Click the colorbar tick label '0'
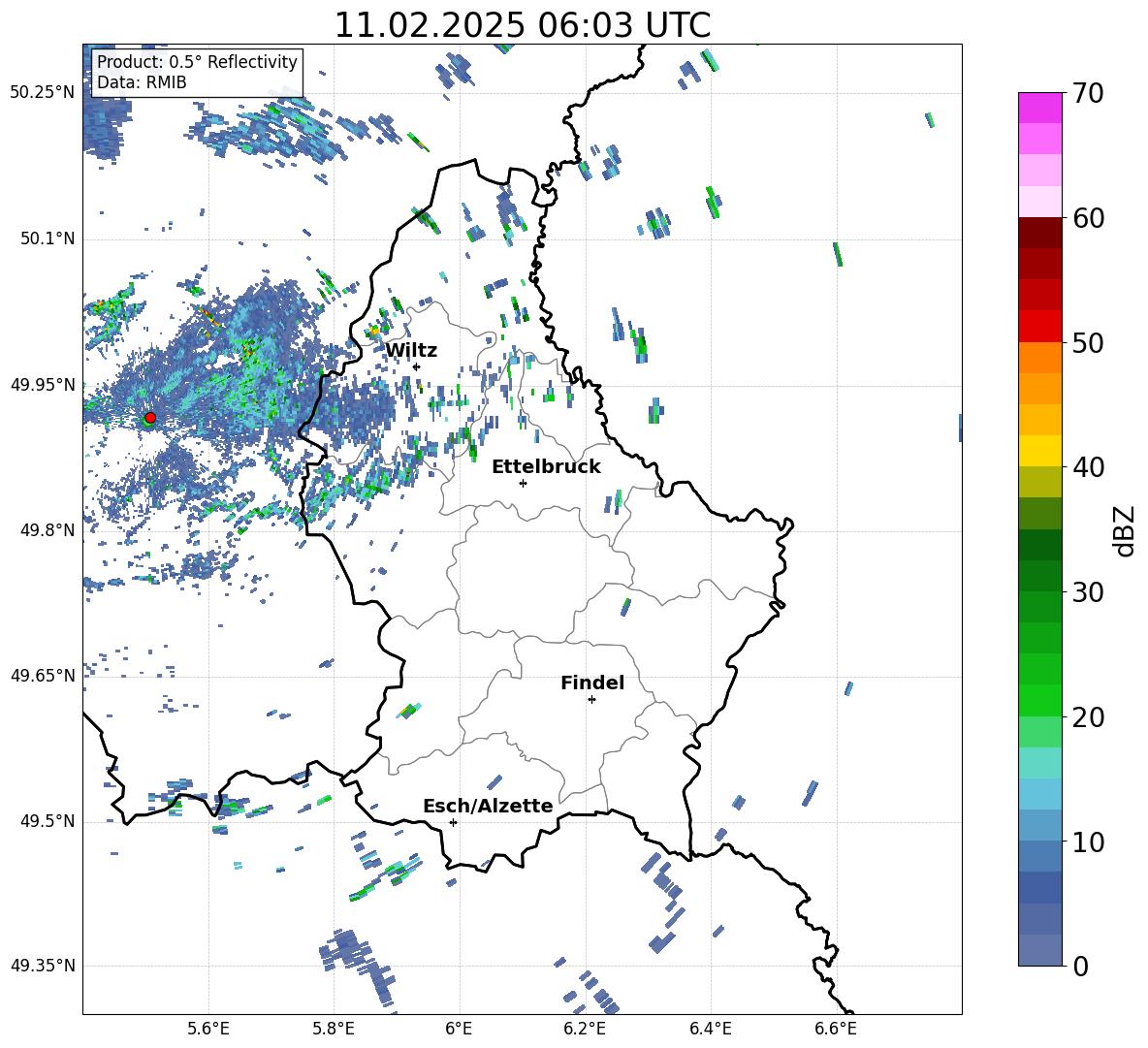The image size is (1148, 1048). [x=1080, y=966]
